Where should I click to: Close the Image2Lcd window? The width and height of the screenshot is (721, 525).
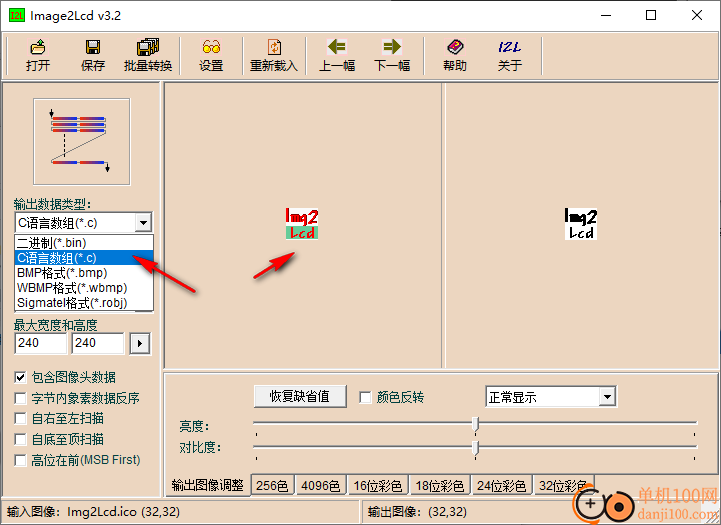(697, 15)
